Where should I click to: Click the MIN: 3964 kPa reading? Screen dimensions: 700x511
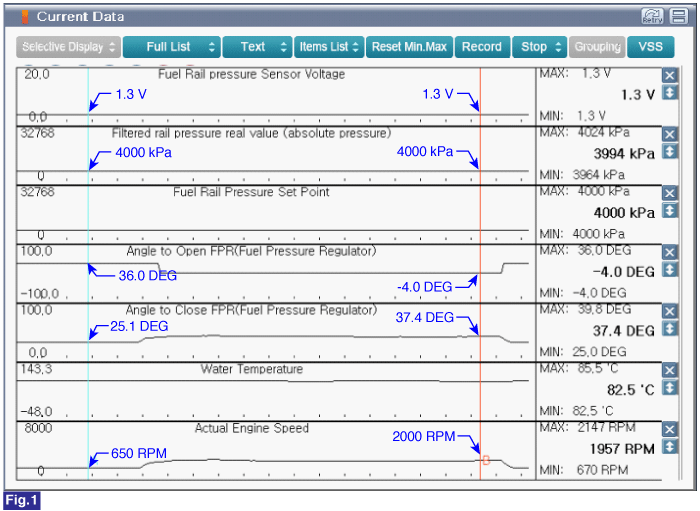[x=582, y=174]
